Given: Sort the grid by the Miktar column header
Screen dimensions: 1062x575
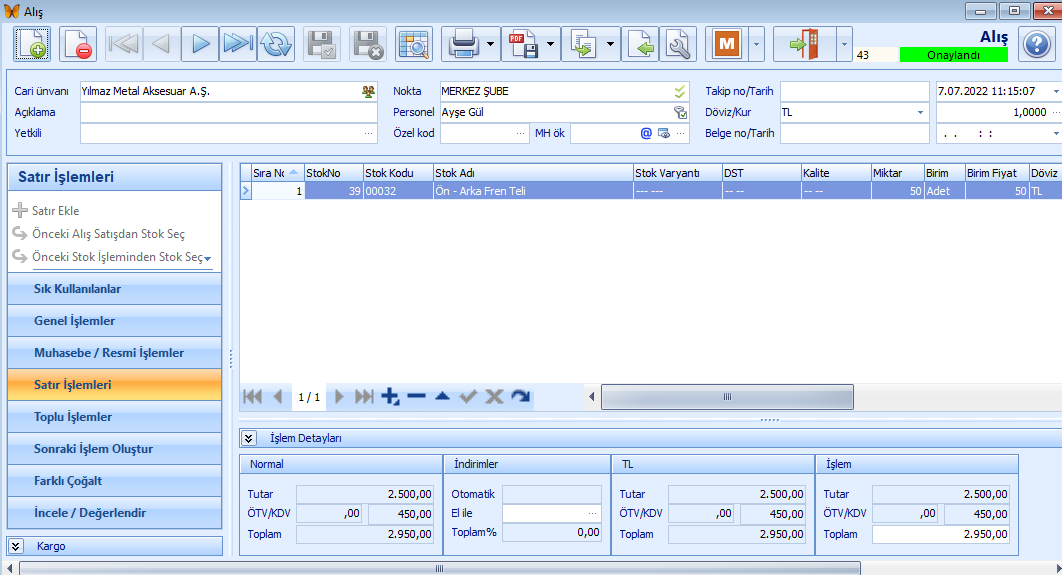Looking at the screenshot, I should [x=897, y=173].
